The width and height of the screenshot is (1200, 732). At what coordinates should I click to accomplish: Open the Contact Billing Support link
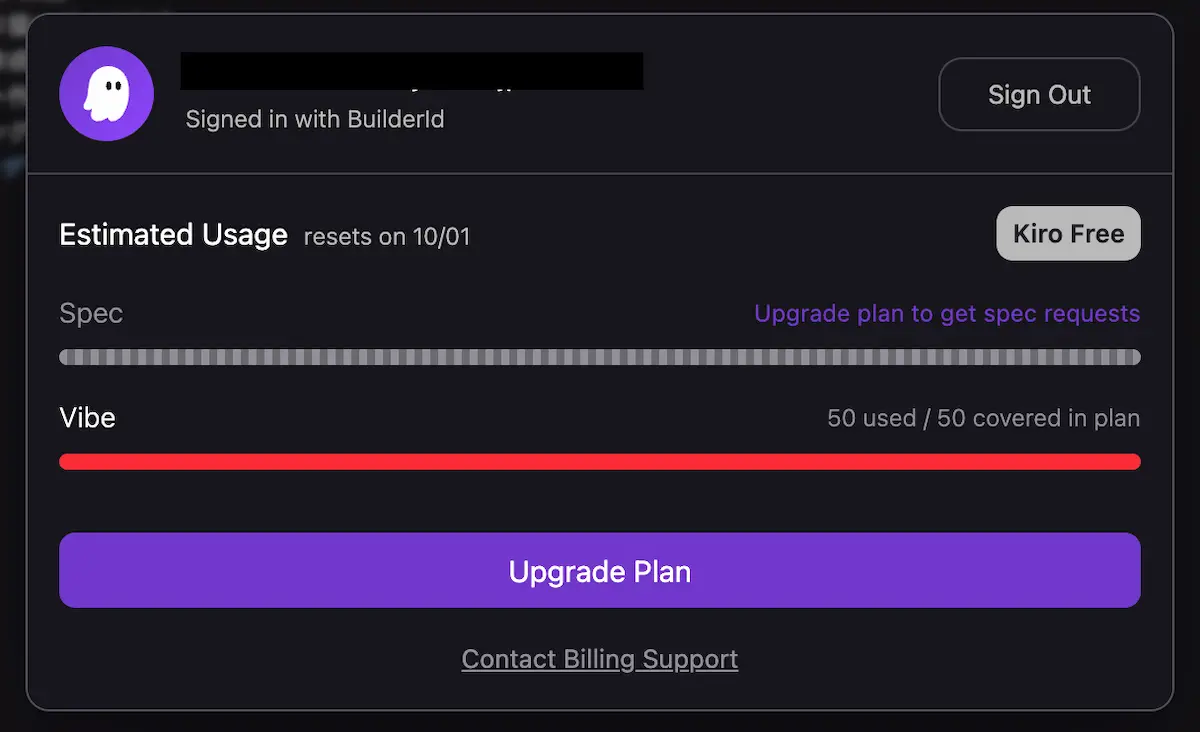600,660
